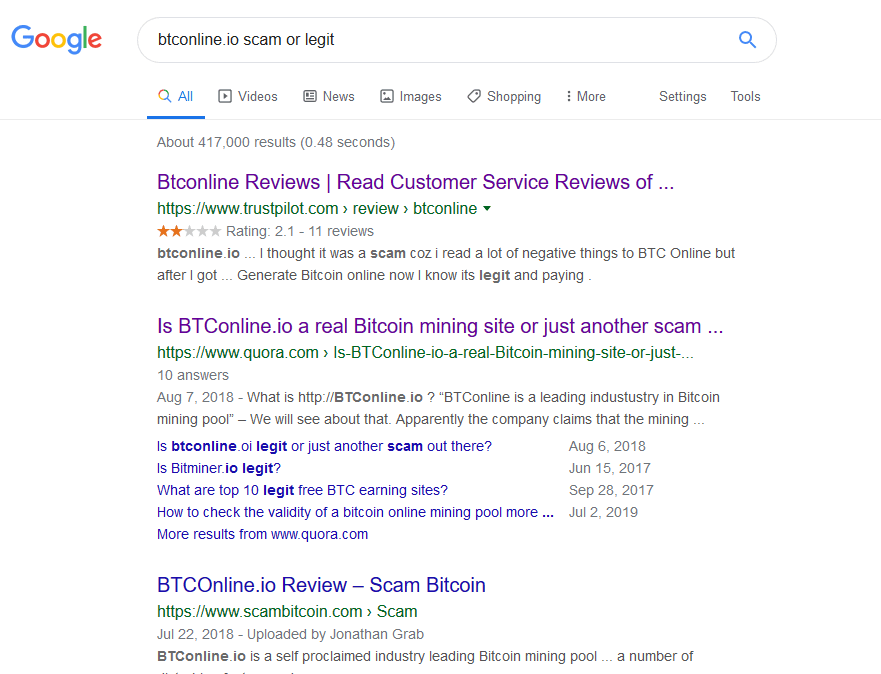
Task: Click Quora snippet 'What is http://BTConline.io'
Action: (334, 397)
